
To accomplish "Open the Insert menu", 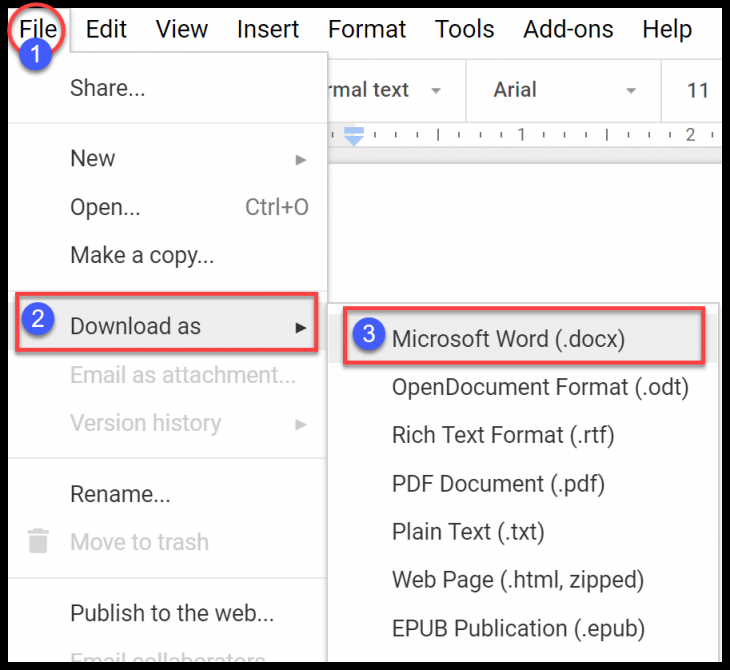I will (x=268, y=29).
